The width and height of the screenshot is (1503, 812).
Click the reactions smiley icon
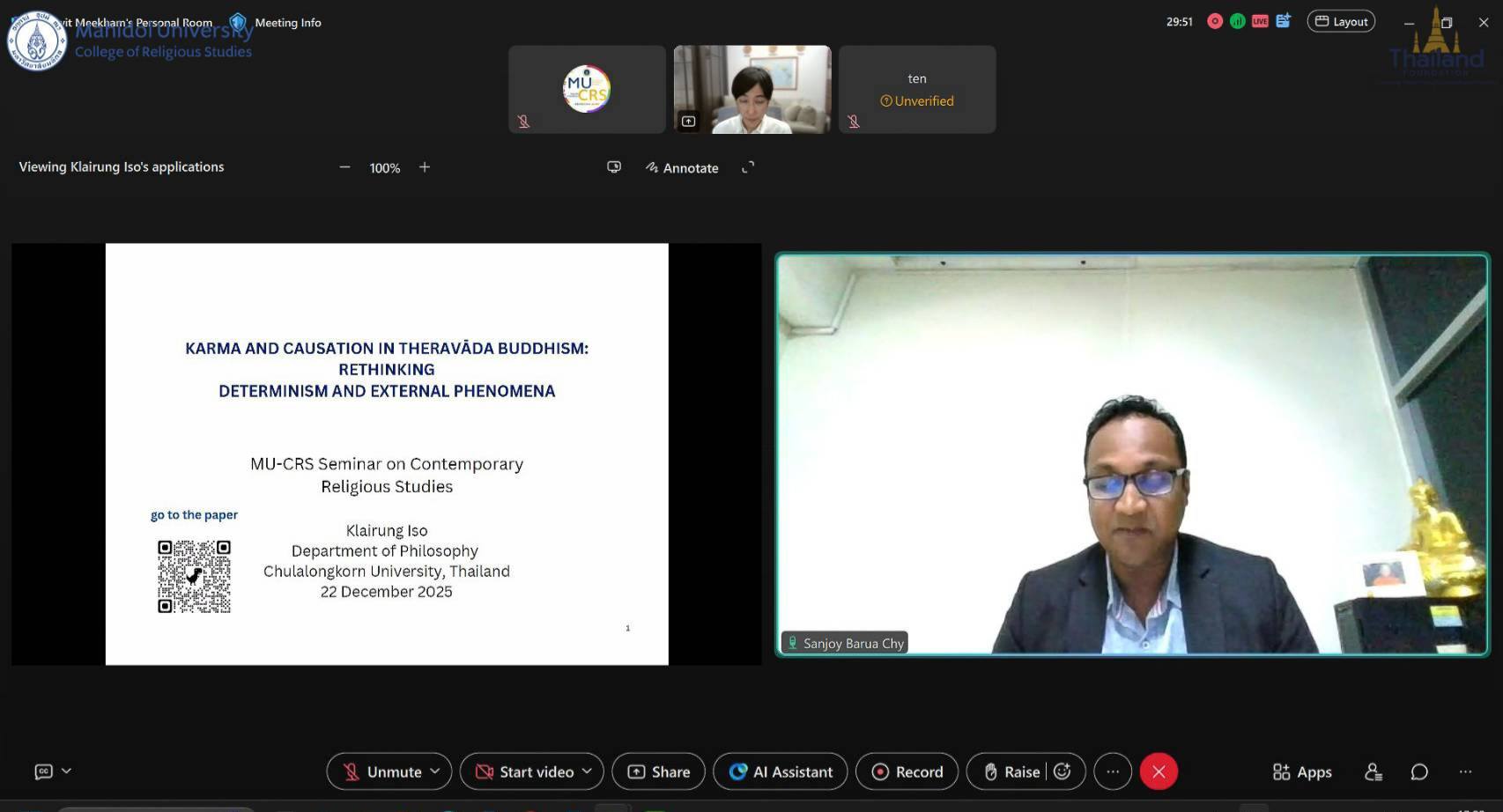pyautogui.click(x=1062, y=771)
